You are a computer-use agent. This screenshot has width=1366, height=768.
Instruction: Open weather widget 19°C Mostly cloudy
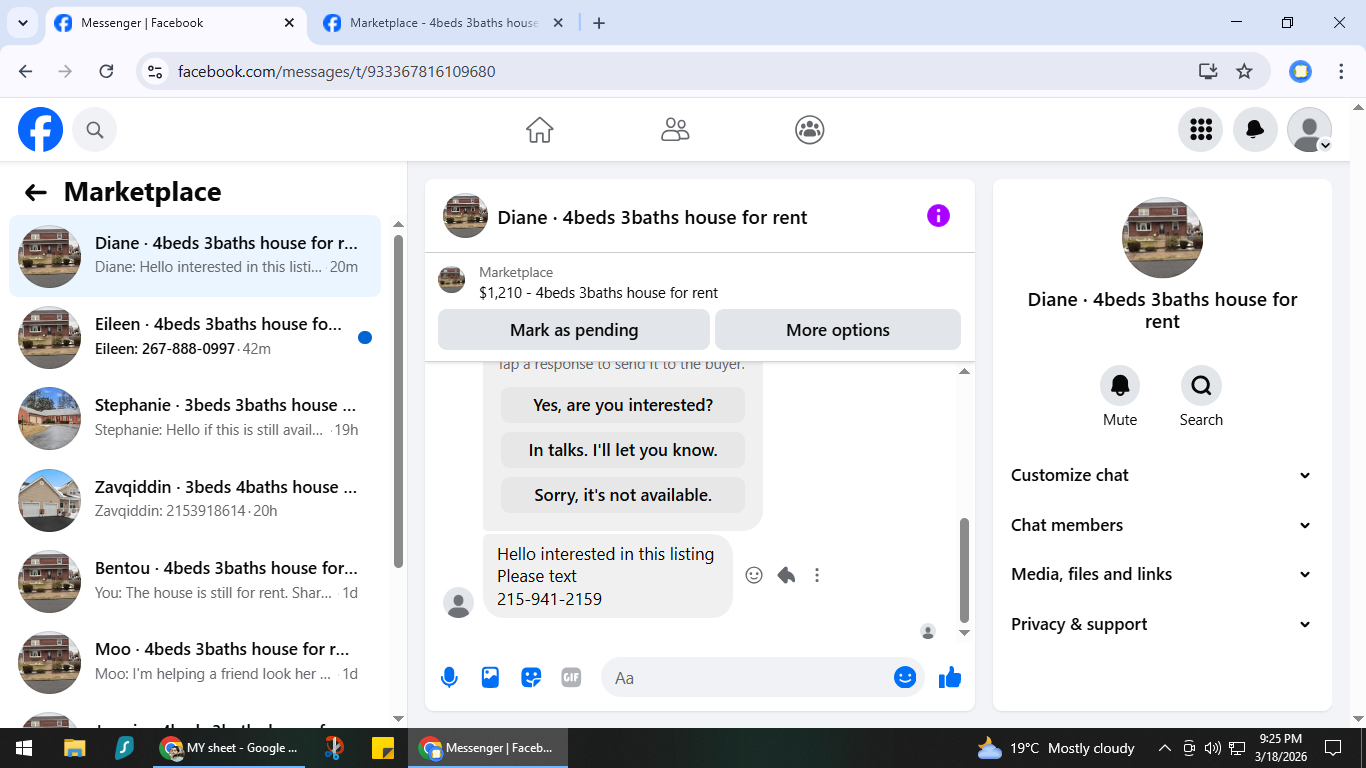(1056, 748)
